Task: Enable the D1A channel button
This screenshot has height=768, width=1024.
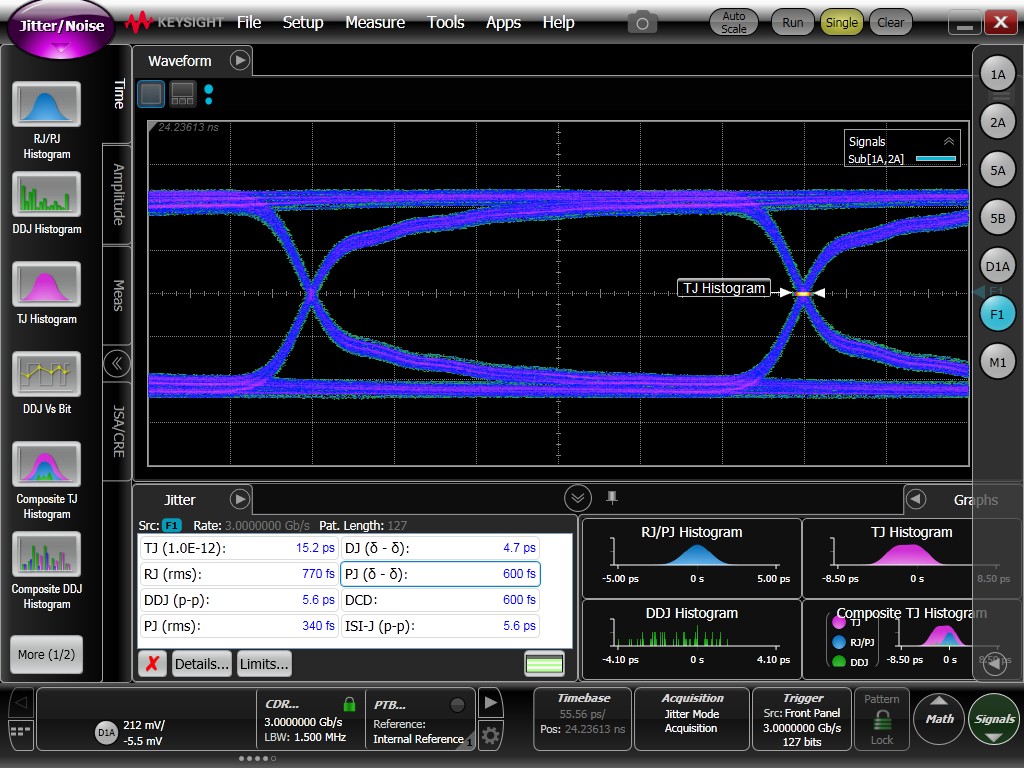Action: pos(997,267)
